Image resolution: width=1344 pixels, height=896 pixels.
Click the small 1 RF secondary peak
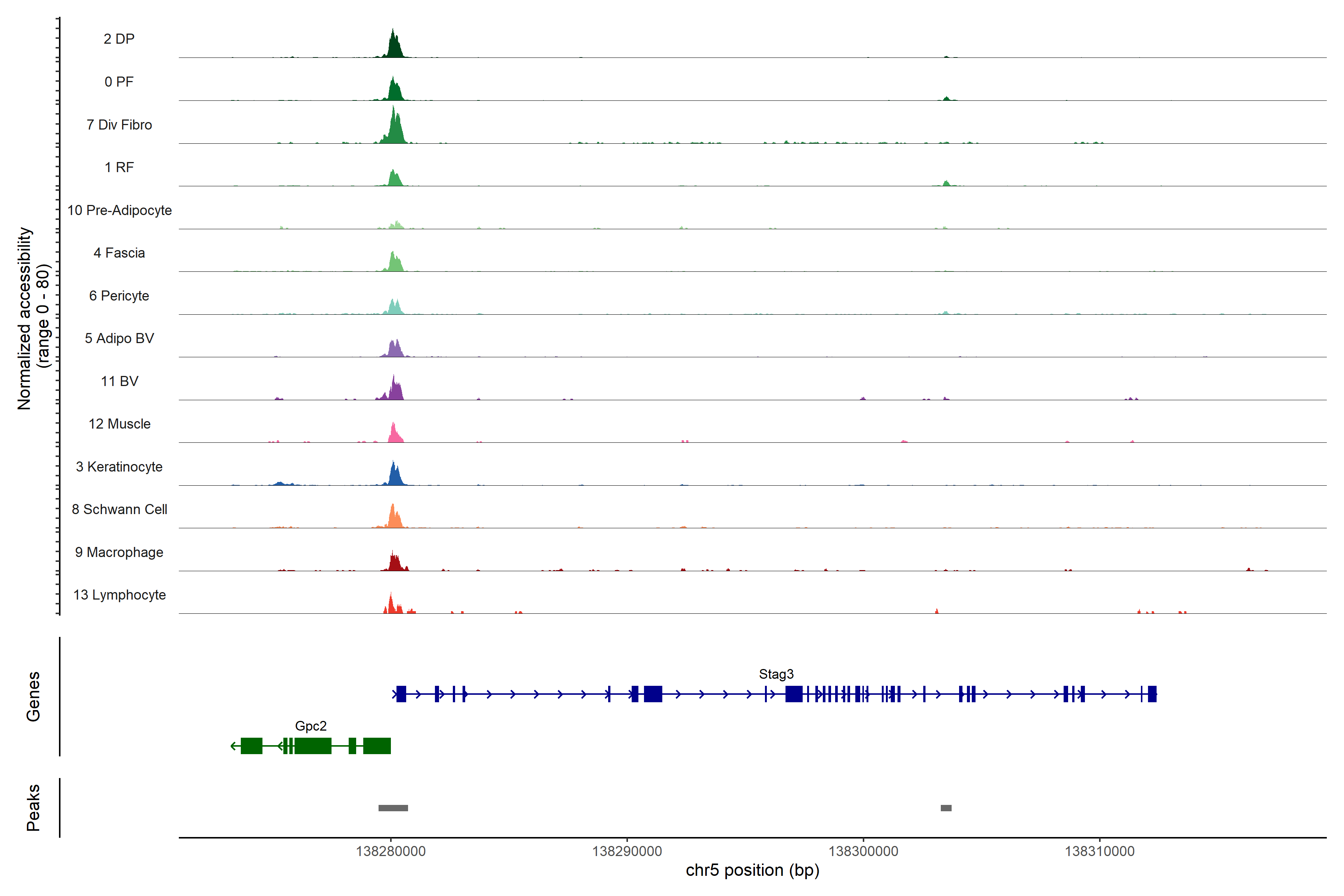(x=946, y=183)
